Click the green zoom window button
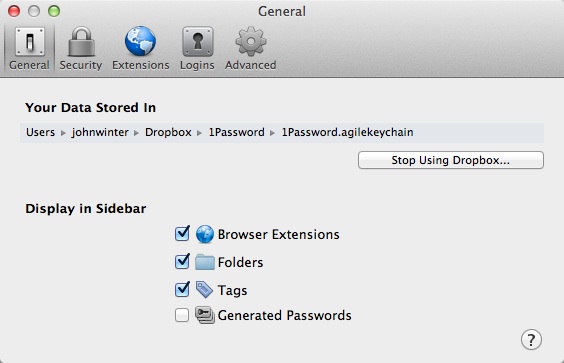 [x=54, y=11]
